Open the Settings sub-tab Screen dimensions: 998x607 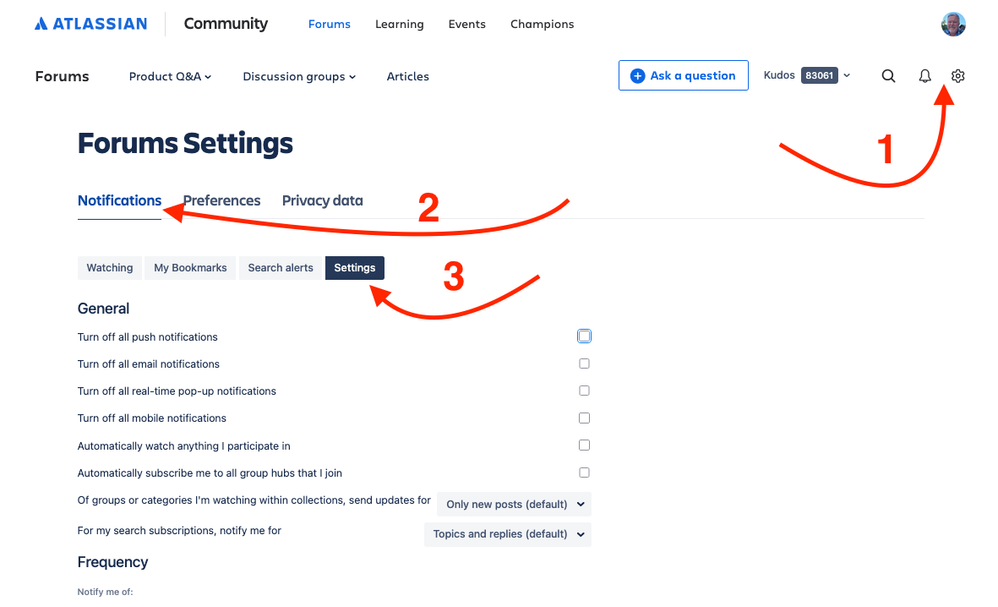click(355, 268)
